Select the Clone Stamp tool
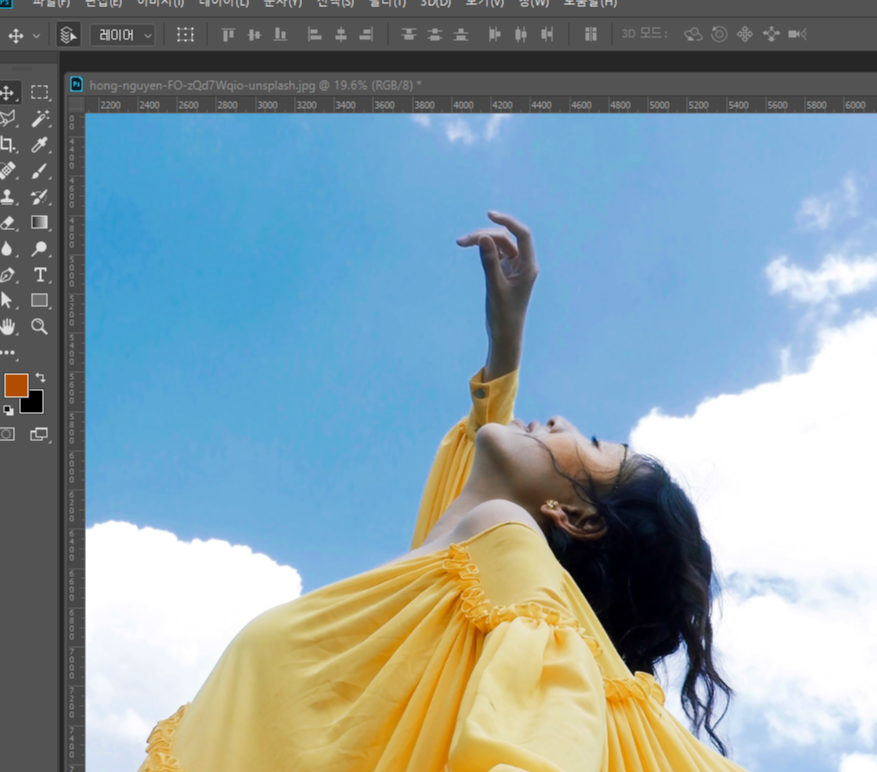Screen dimensions: 877x772 [x=8, y=196]
